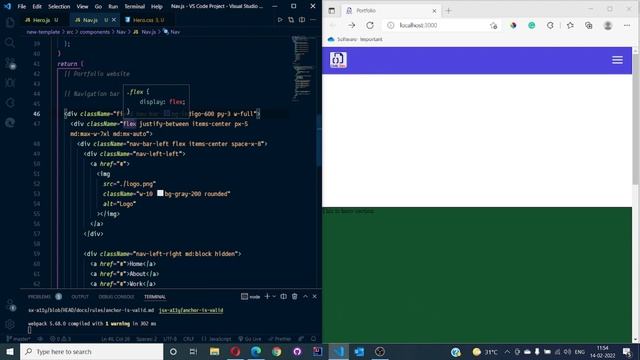Screen dimensions: 640x360
Task: Open the Selection menu
Action: click(59, 7)
